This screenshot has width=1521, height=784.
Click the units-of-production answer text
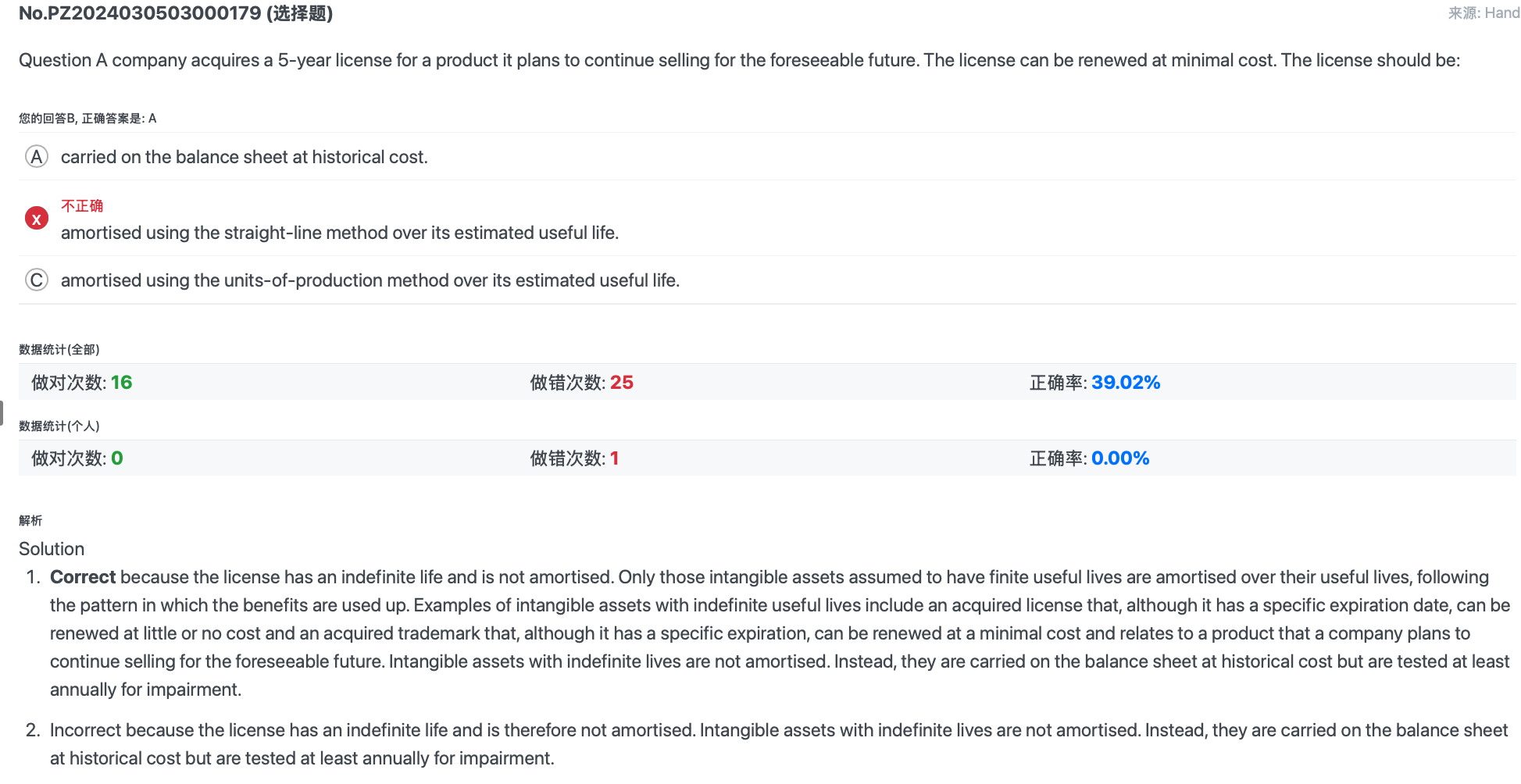coord(370,280)
